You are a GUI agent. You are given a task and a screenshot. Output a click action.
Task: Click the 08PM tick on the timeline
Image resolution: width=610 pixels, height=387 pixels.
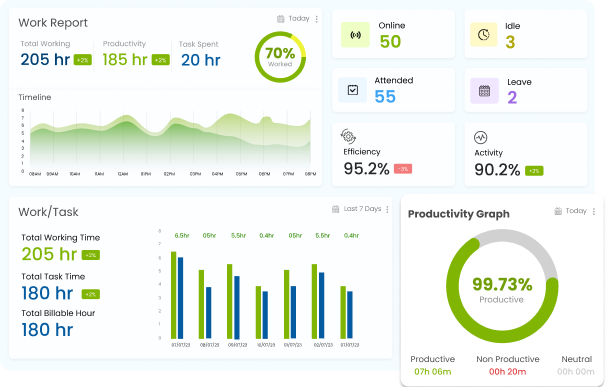[x=310, y=174]
